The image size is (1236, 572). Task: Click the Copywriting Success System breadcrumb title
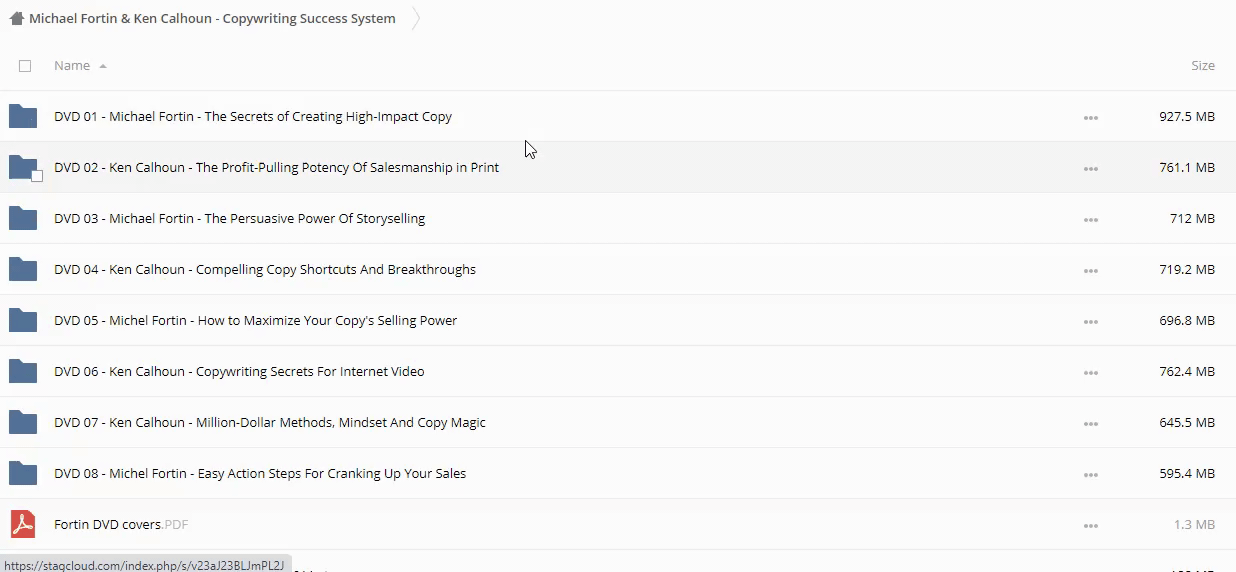212,18
